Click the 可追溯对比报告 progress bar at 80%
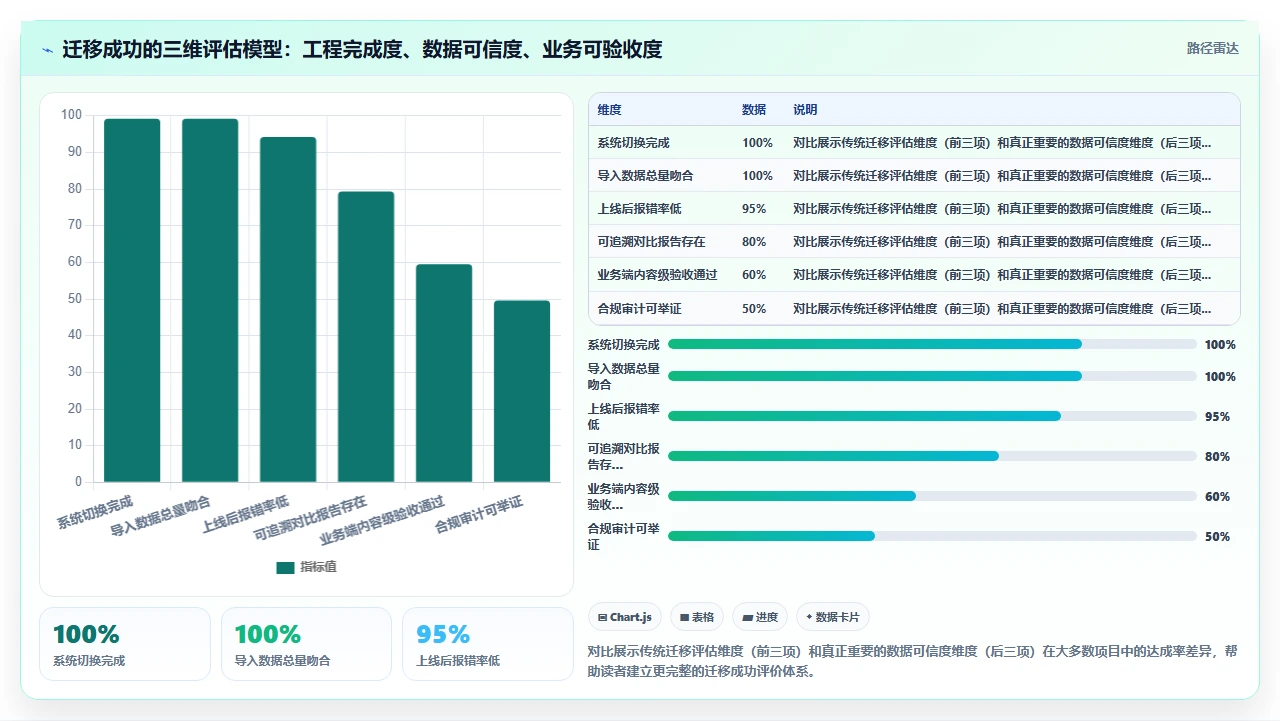Viewport: 1280px width, 721px height. [932, 456]
